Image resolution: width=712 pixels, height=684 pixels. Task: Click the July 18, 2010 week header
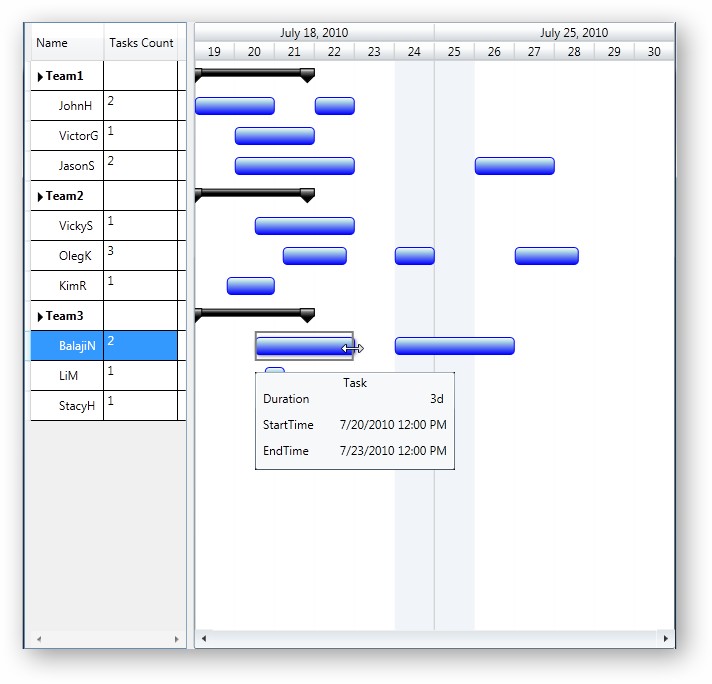click(314, 33)
